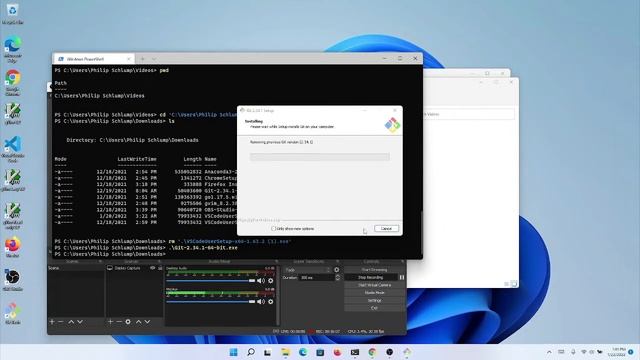640x360 pixels.
Task: Open Microsoft Edge desktop shortcut
Action: click(x=13, y=49)
